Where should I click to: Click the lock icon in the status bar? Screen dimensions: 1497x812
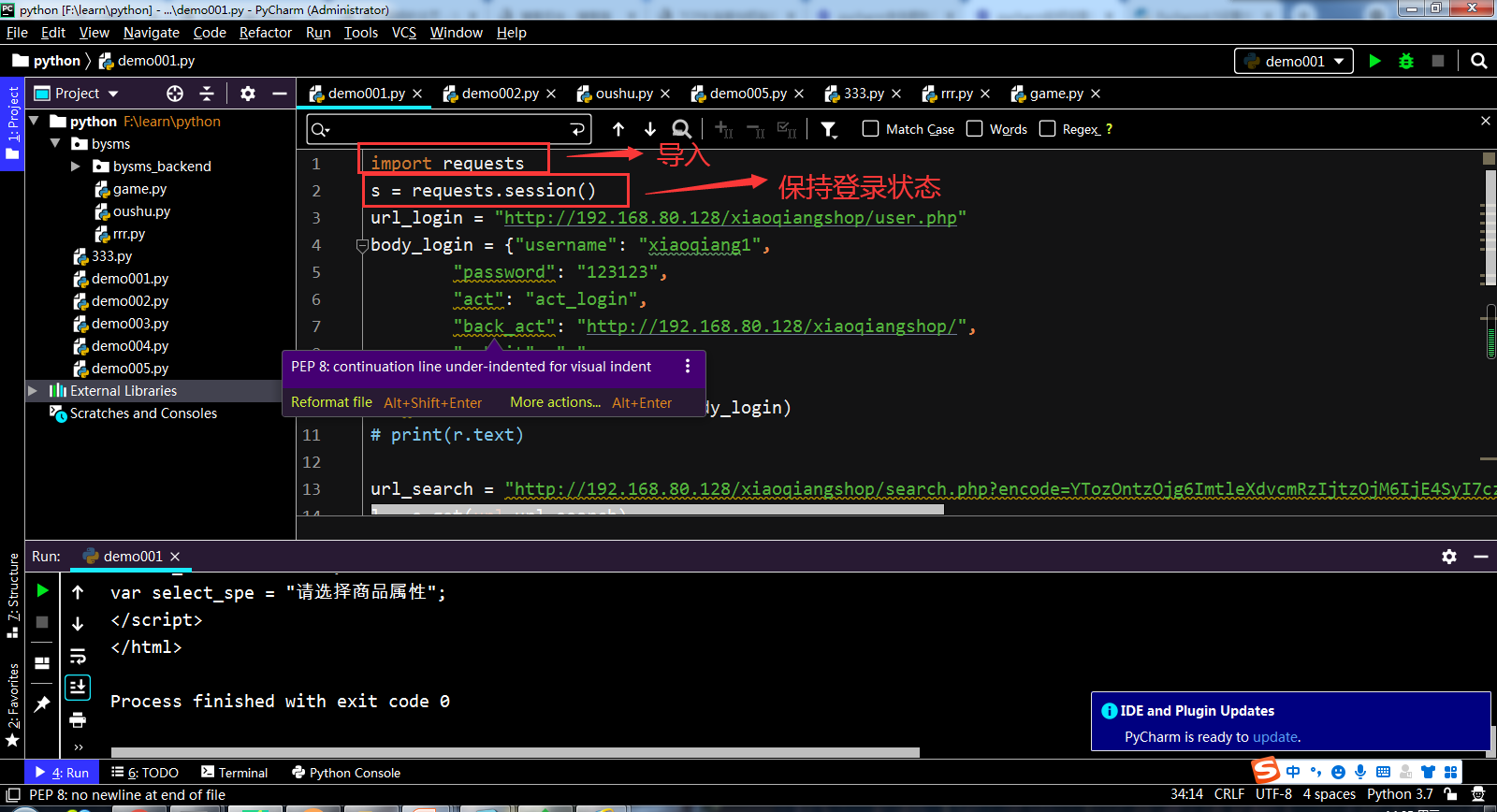coord(1450,794)
